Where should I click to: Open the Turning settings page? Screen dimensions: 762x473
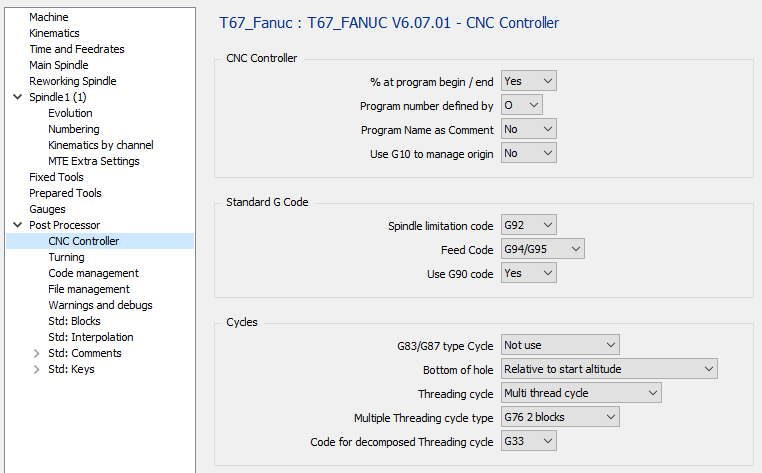[x=66, y=257]
